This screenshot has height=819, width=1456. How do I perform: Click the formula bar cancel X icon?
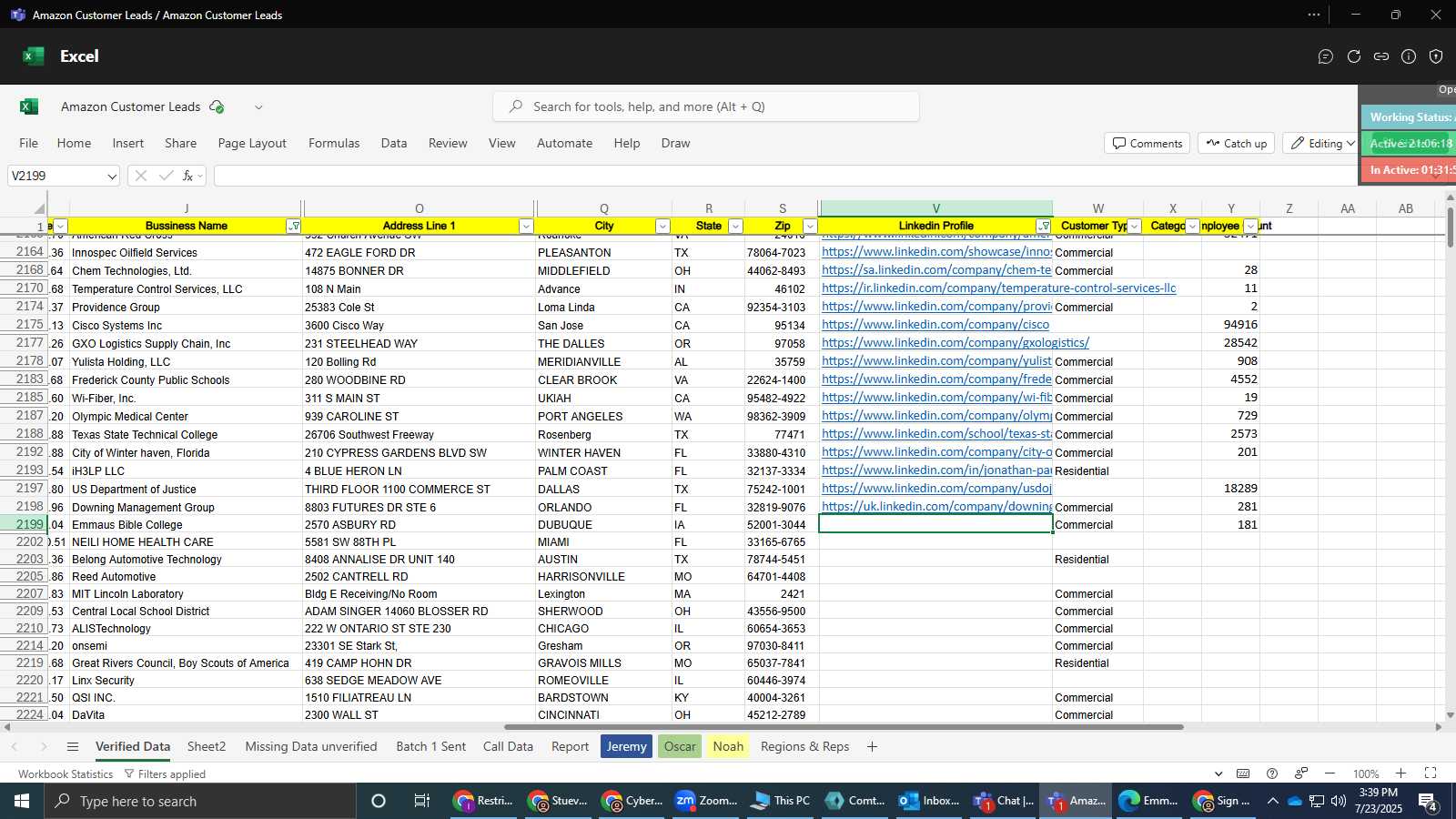pyautogui.click(x=140, y=176)
